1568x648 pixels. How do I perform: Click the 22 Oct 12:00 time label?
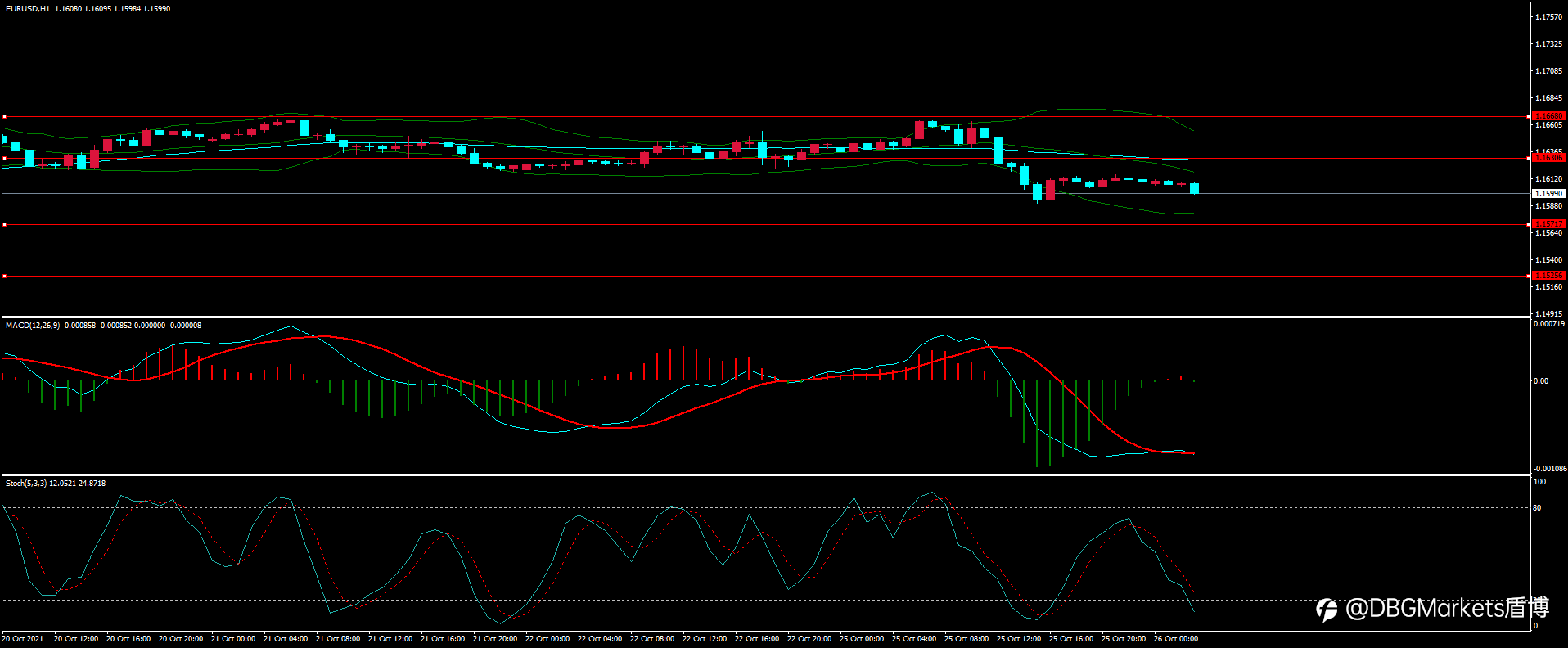(x=705, y=639)
